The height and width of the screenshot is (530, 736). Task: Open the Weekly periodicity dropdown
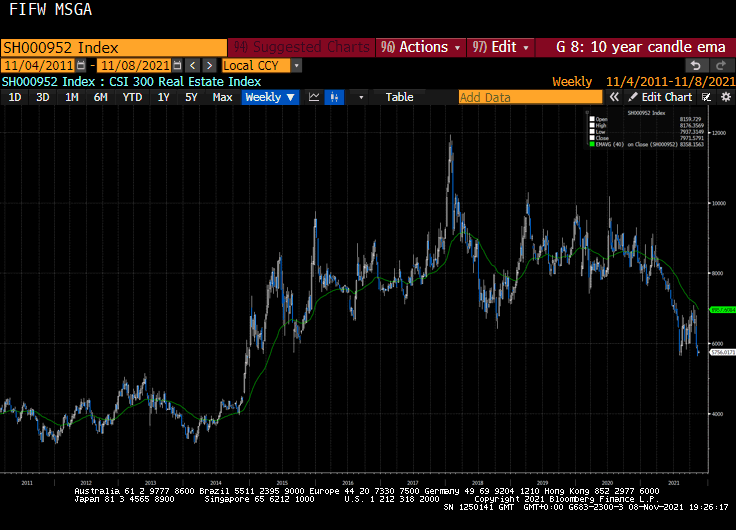point(270,97)
